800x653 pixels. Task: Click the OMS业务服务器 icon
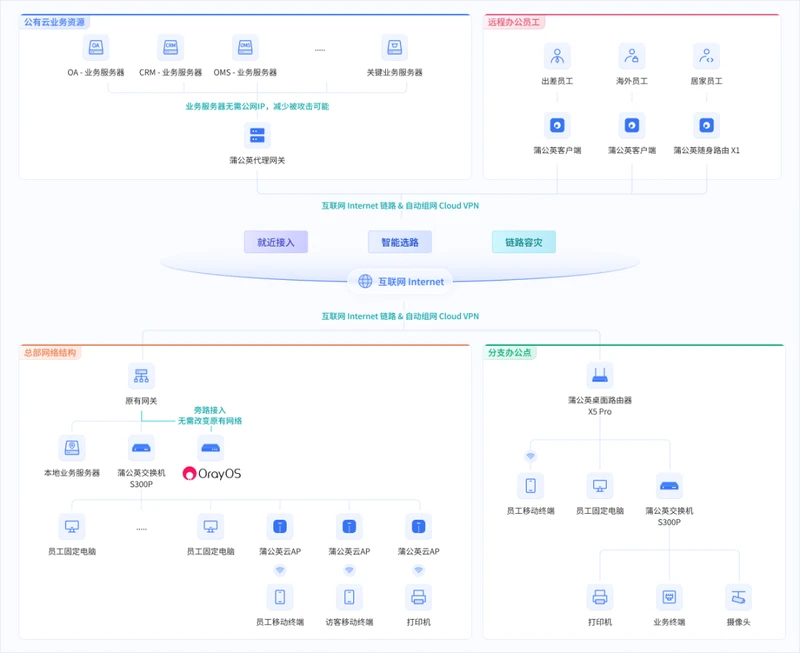point(245,47)
